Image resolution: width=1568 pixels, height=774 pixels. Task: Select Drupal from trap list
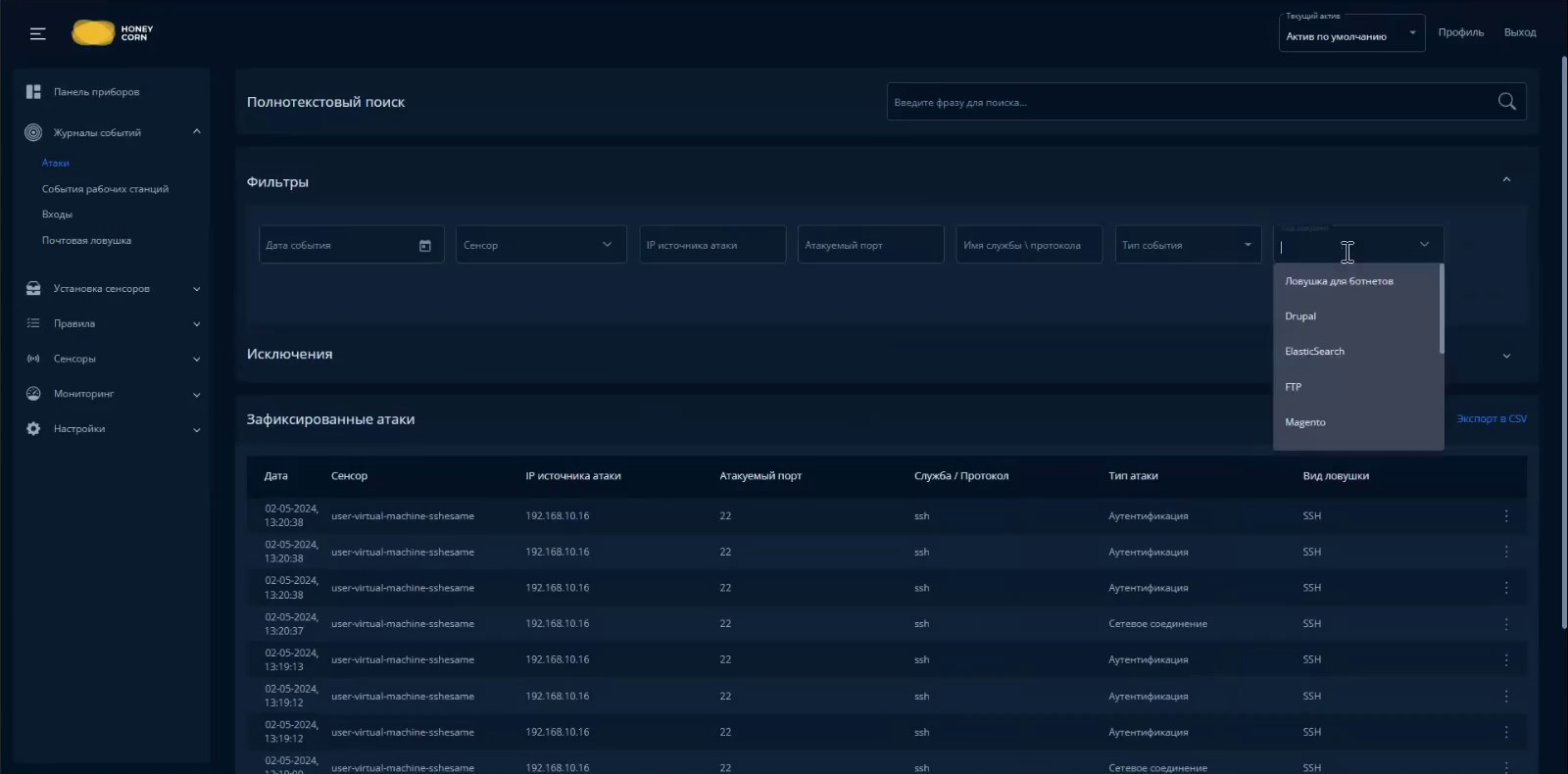(1356, 316)
